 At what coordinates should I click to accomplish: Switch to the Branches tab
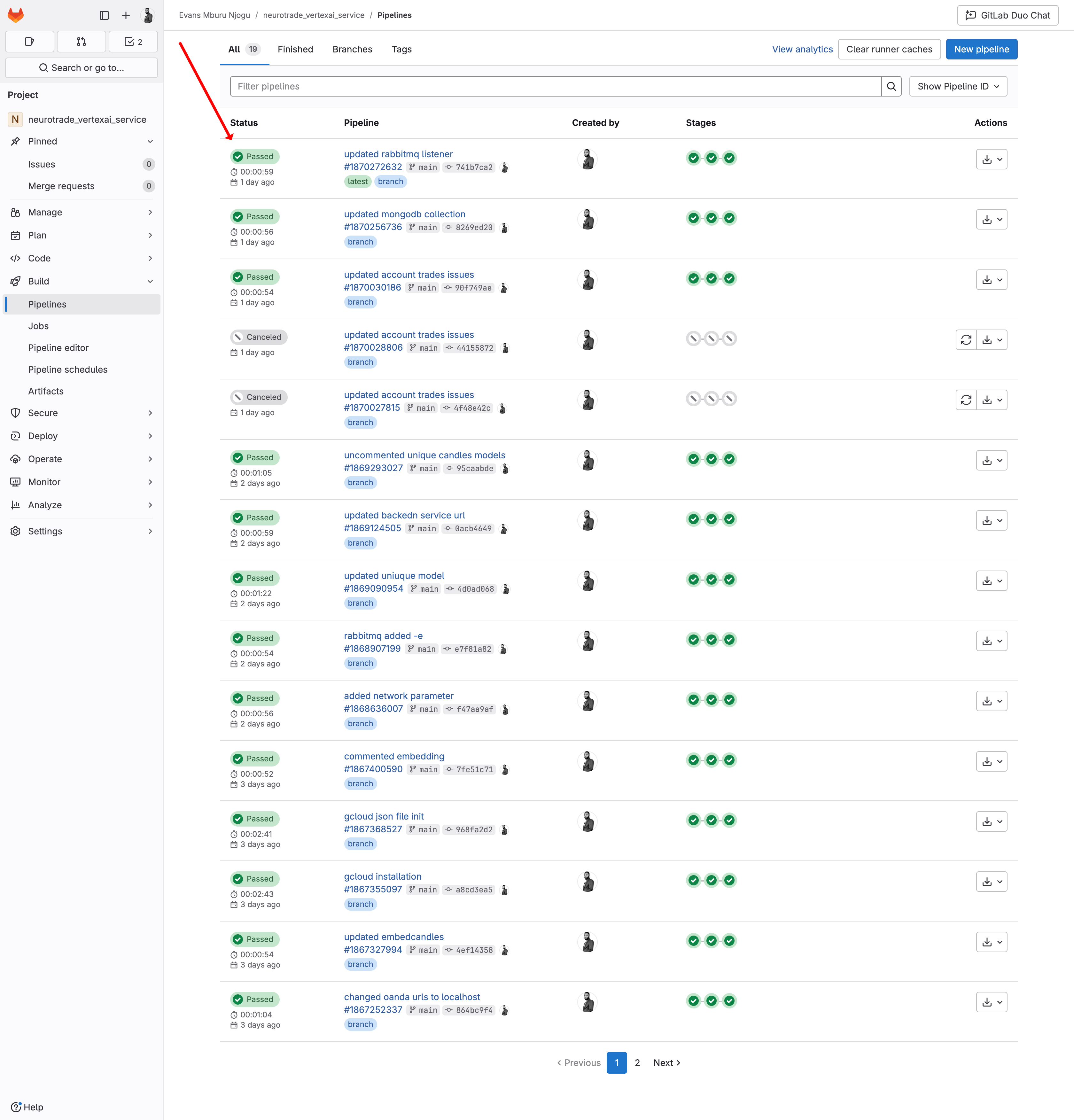352,49
